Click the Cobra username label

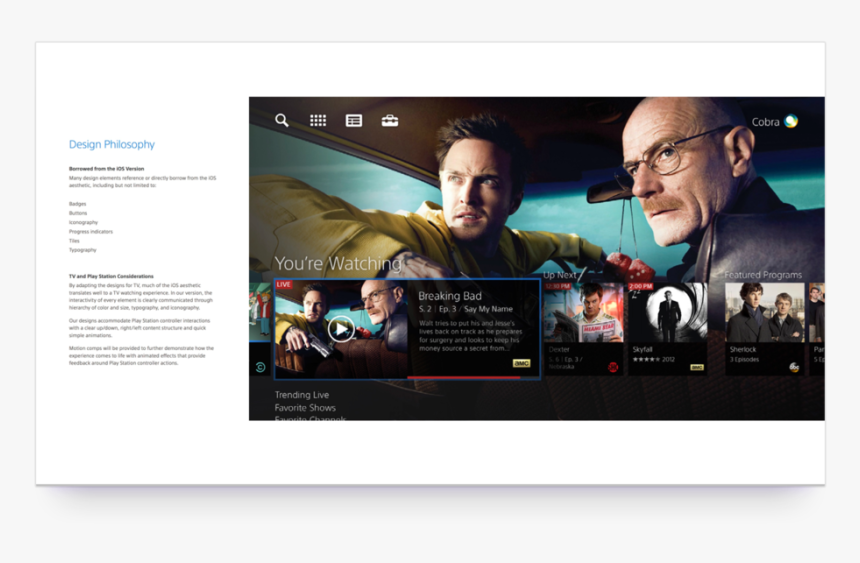coord(765,122)
